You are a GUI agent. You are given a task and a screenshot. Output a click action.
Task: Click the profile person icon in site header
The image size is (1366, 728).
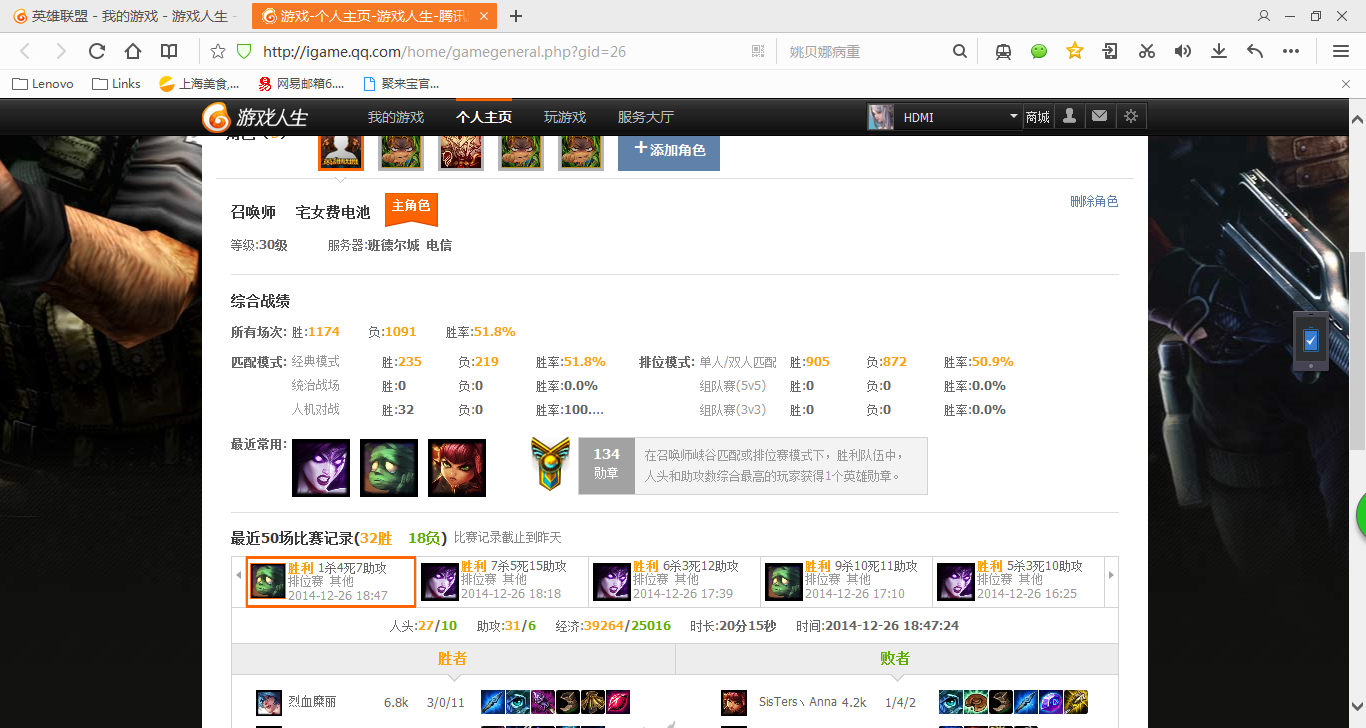[1069, 116]
